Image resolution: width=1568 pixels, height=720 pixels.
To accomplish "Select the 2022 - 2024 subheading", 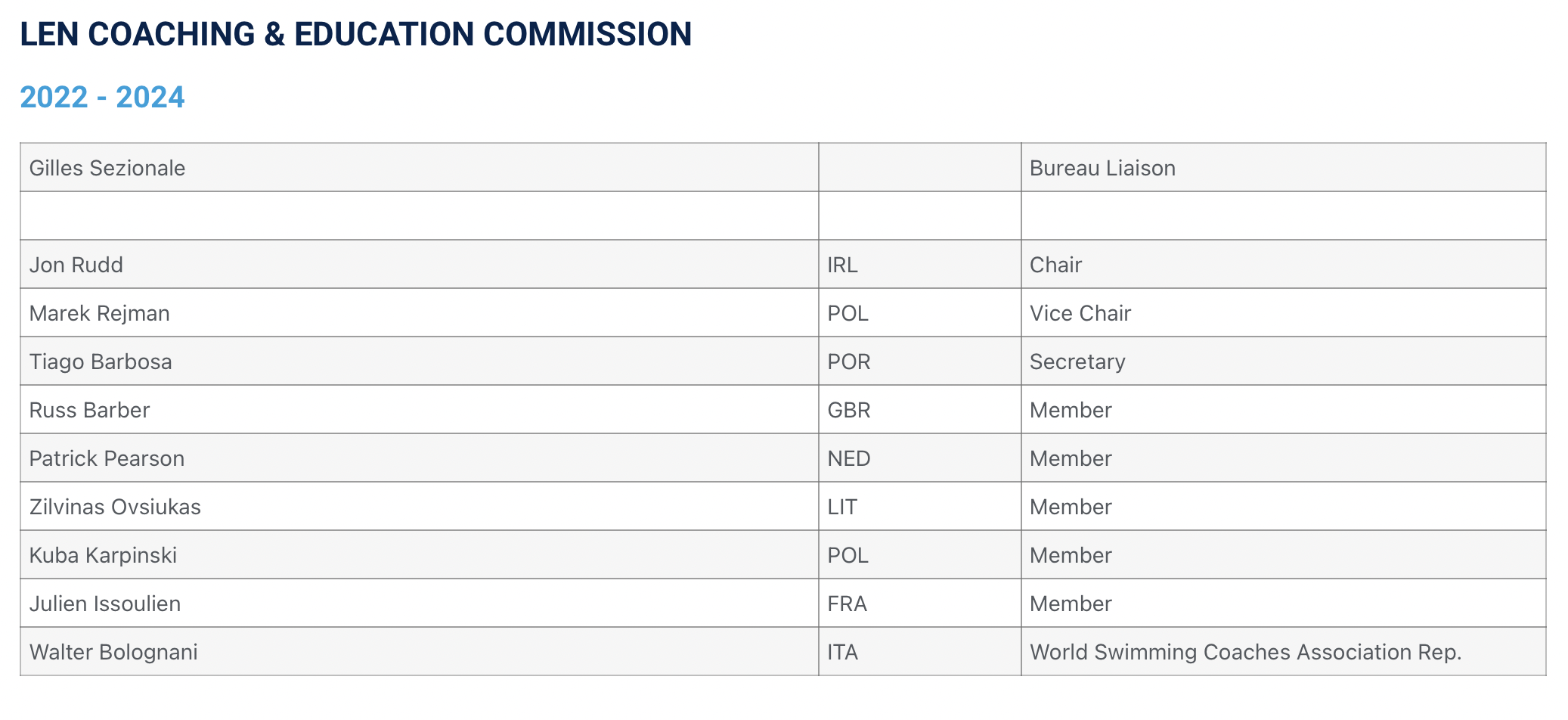I will [x=102, y=98].
